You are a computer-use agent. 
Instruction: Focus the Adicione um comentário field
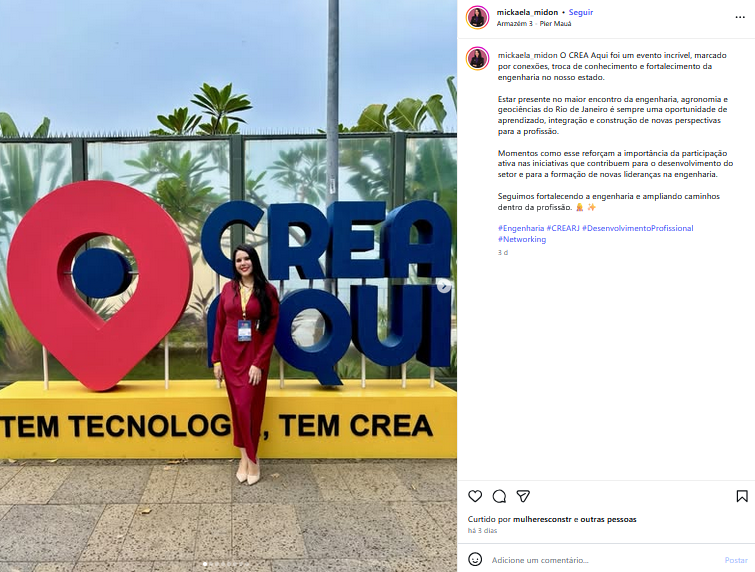click(604, 560)
